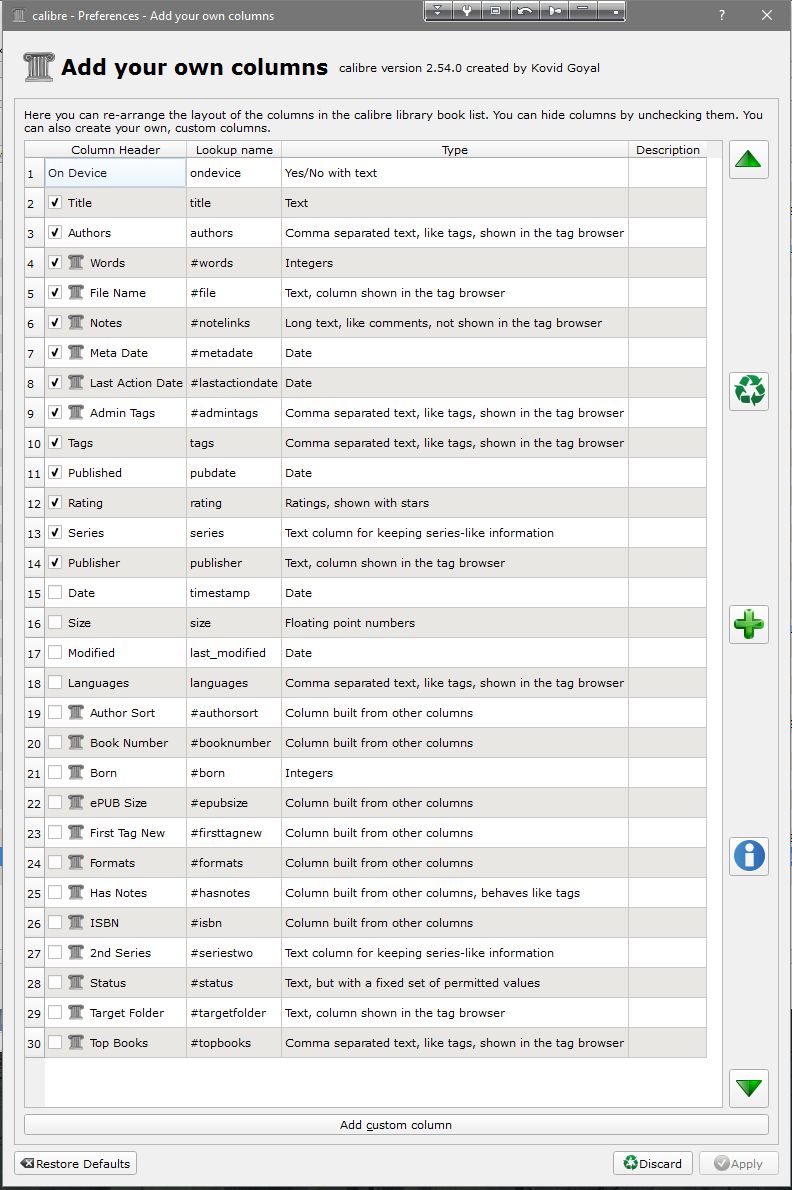
Task: Enable the Languages column checkbox
Action: click(55, 682)
